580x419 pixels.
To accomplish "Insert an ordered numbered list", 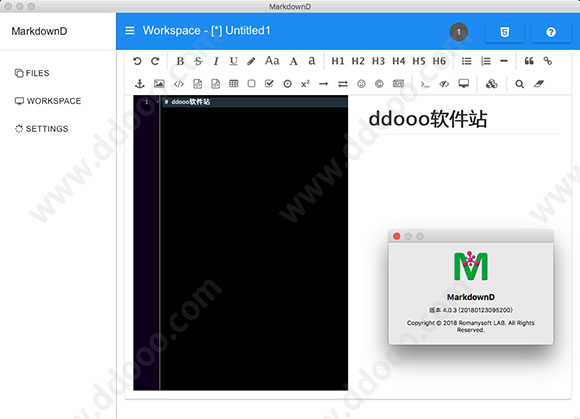I will point(486,61).
